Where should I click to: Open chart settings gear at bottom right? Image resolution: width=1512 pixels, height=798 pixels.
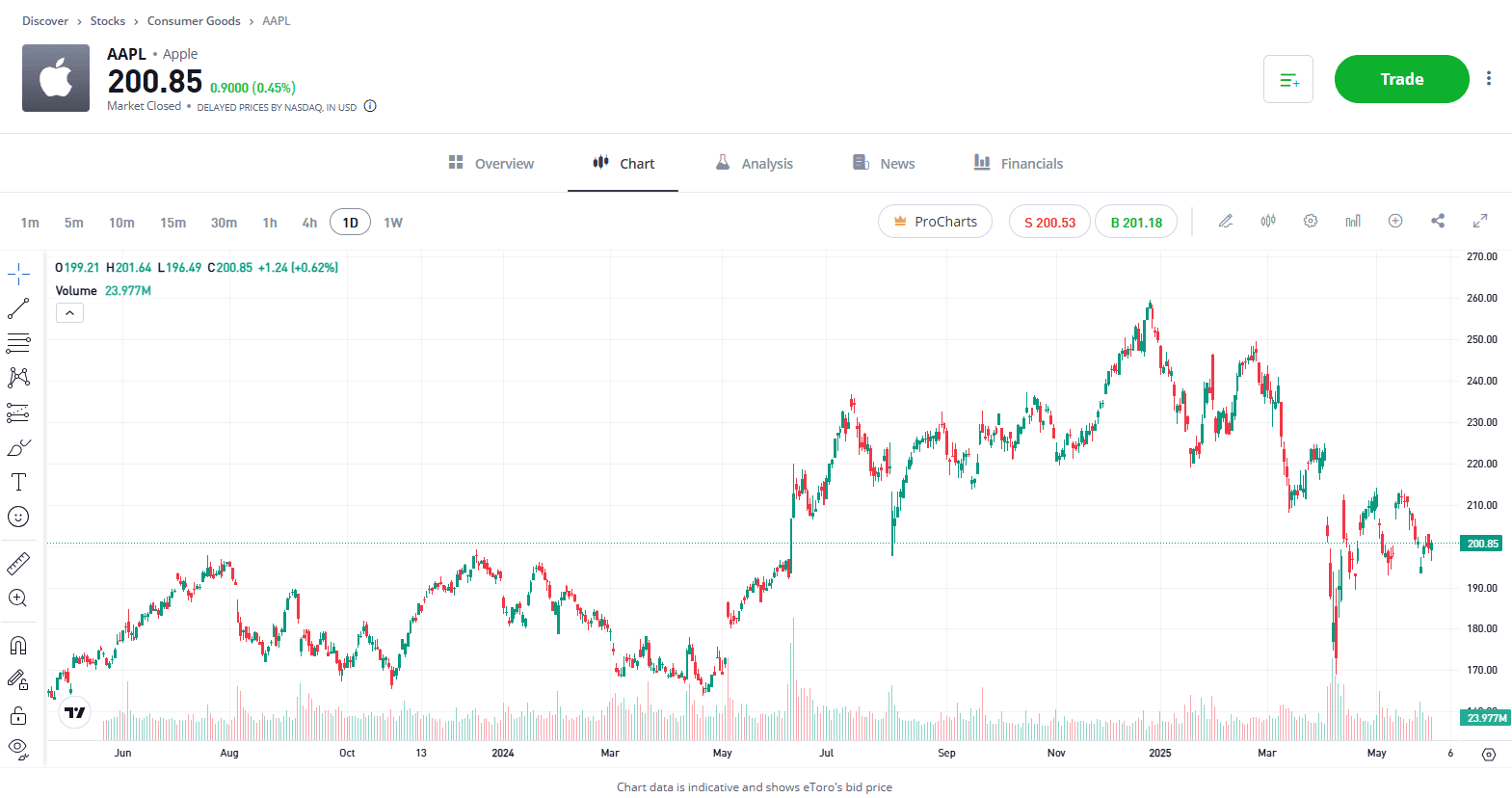click(1489, 755)
